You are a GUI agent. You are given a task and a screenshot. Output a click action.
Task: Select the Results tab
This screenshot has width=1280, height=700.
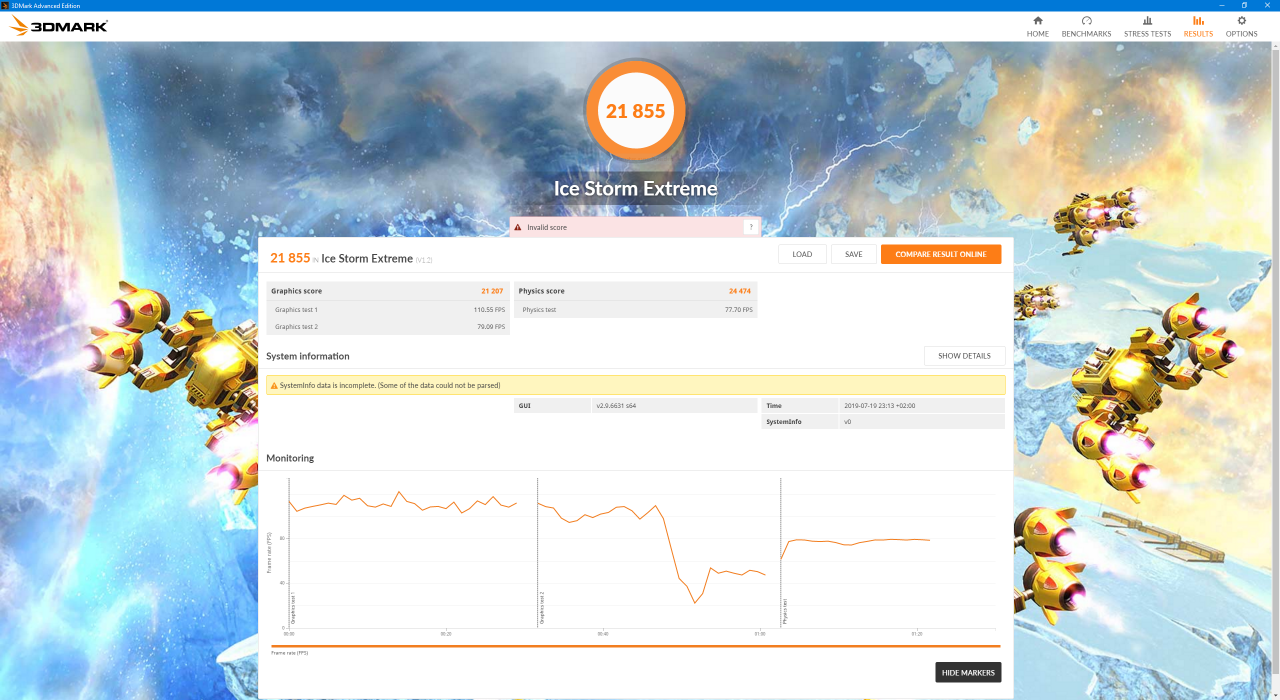pyautogui.click(x=1198, y=27)
